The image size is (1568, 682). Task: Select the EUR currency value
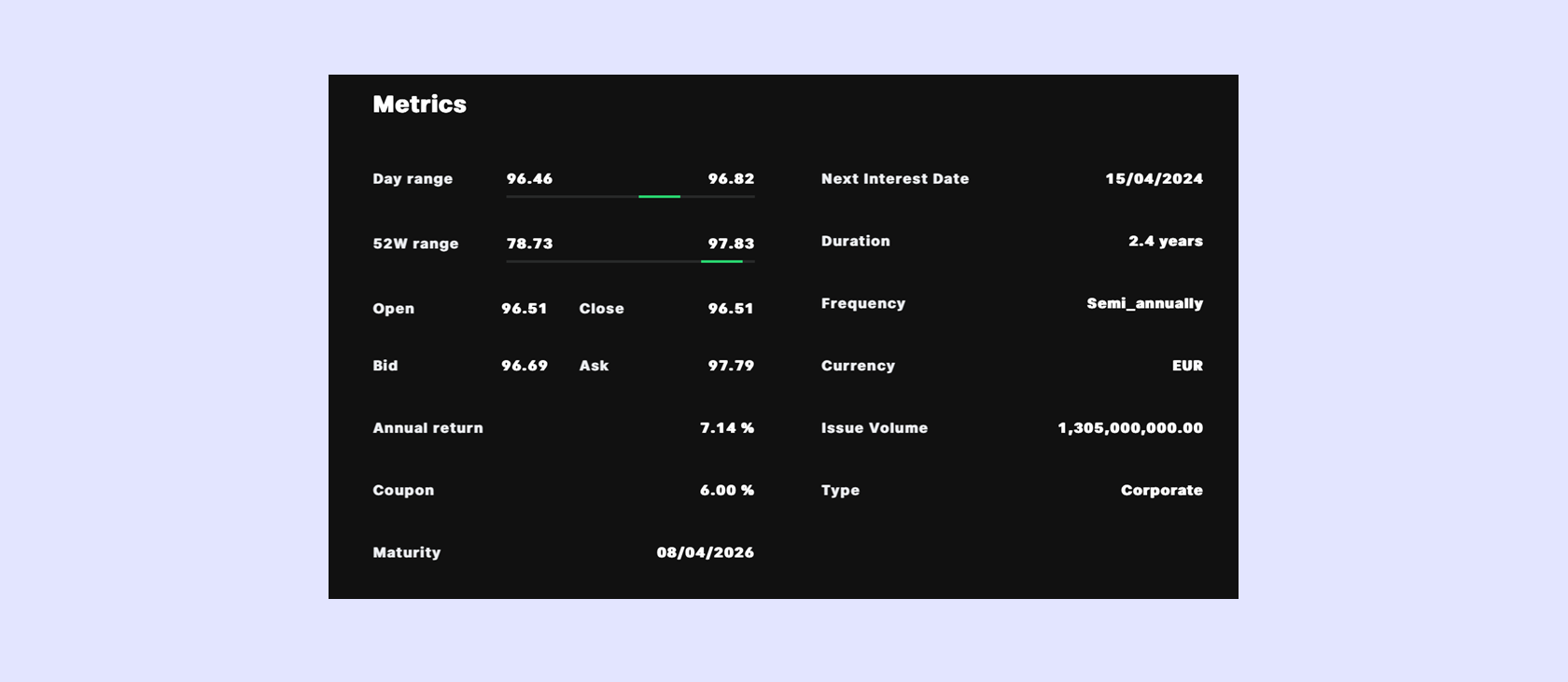point(1187,366)
